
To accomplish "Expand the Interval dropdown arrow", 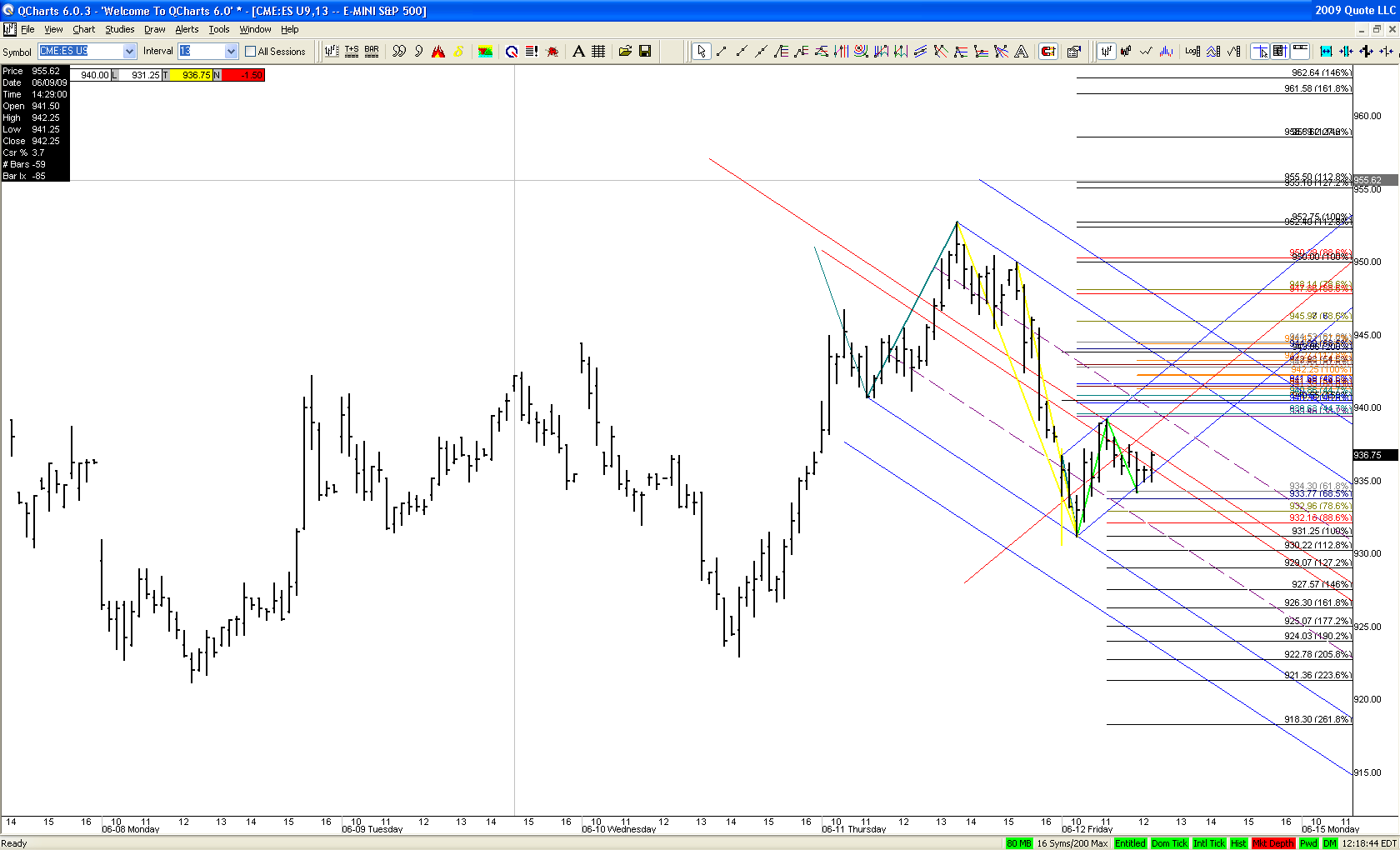I will pos(231,51).
